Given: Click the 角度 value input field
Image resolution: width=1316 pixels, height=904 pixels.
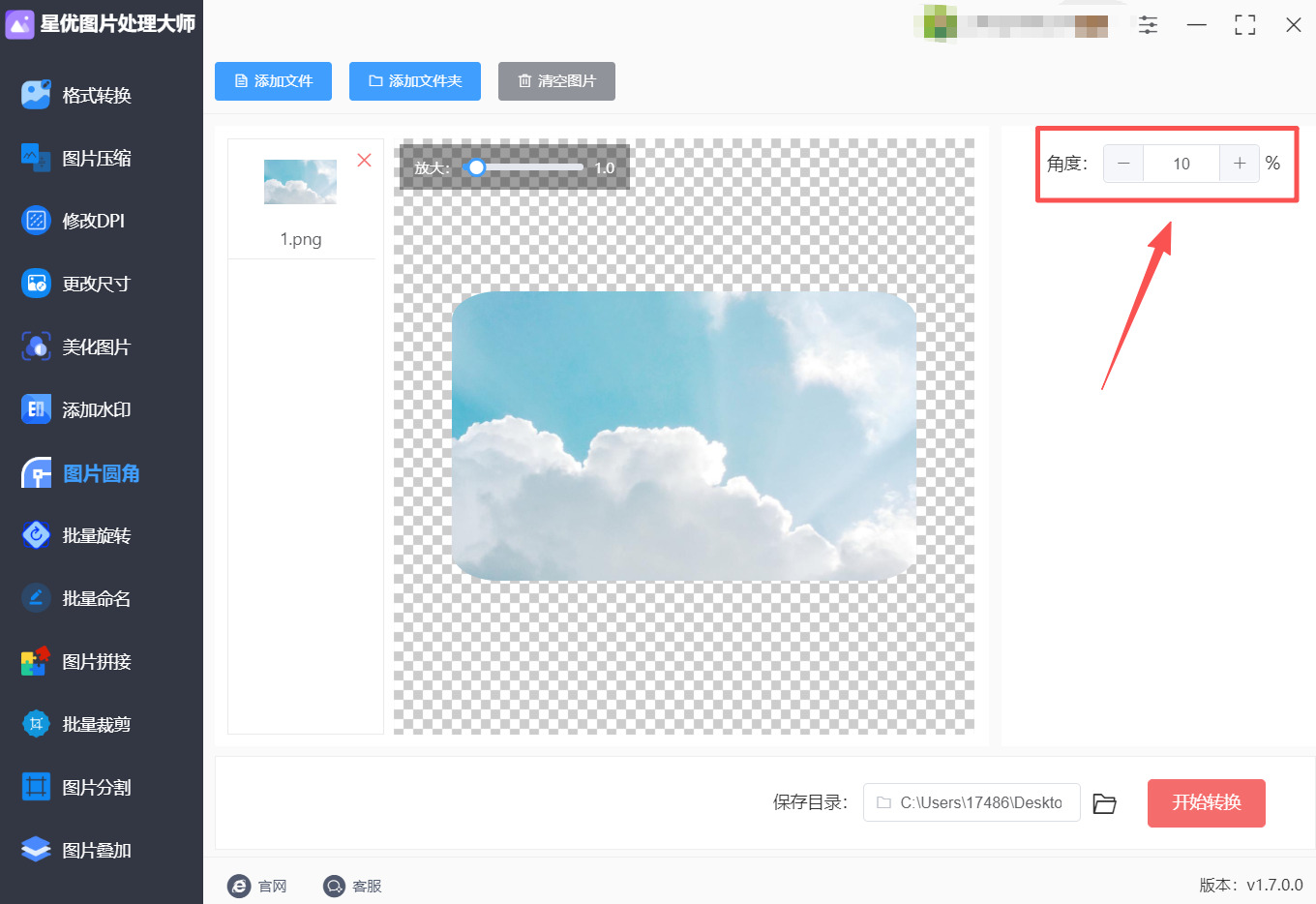Looking at the screenshot, I should pos(1181,164).
